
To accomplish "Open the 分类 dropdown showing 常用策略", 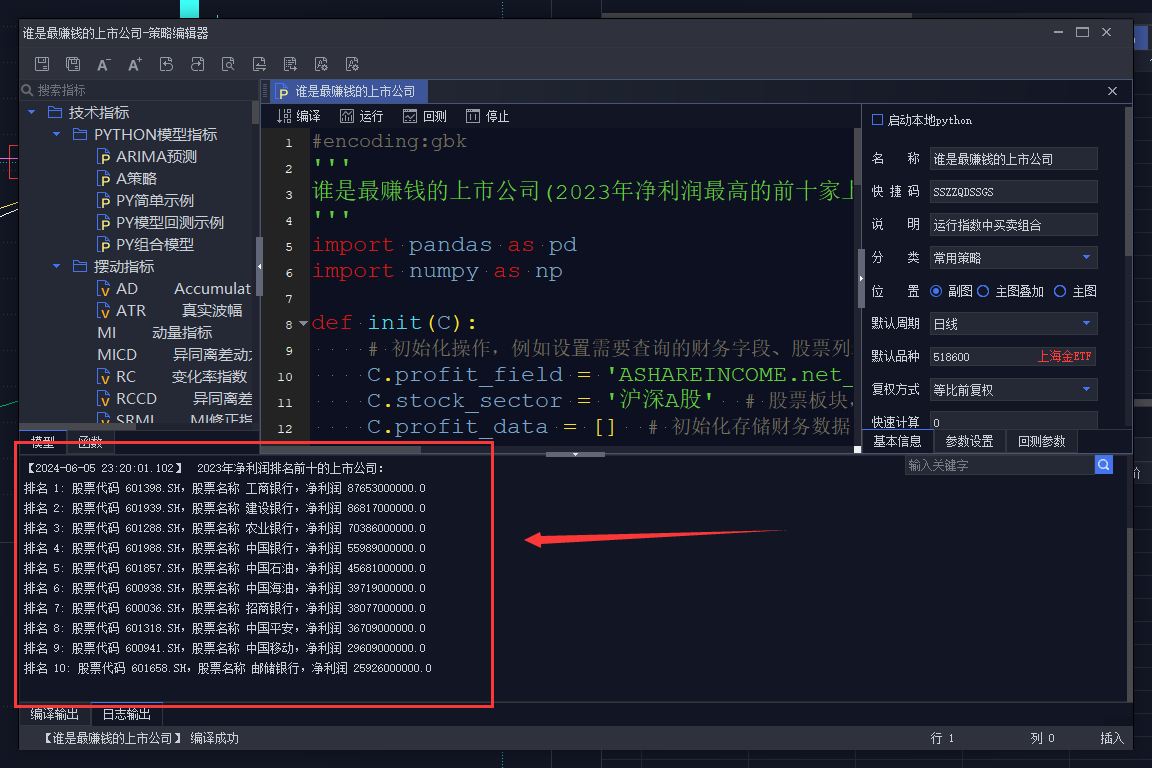I will tap(1014, 257).
